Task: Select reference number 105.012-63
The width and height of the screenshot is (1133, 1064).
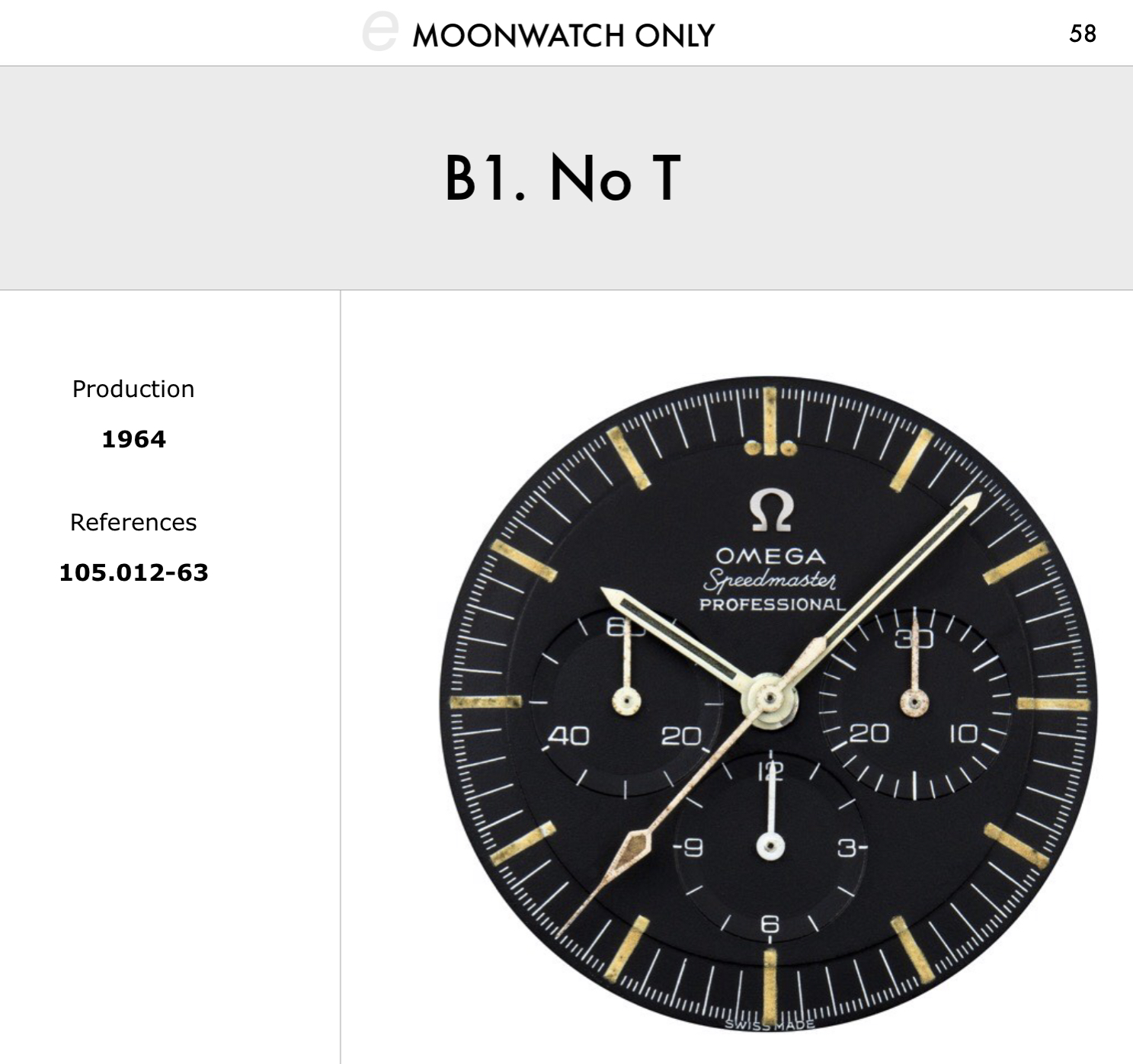Action: (x=133, y=572)
